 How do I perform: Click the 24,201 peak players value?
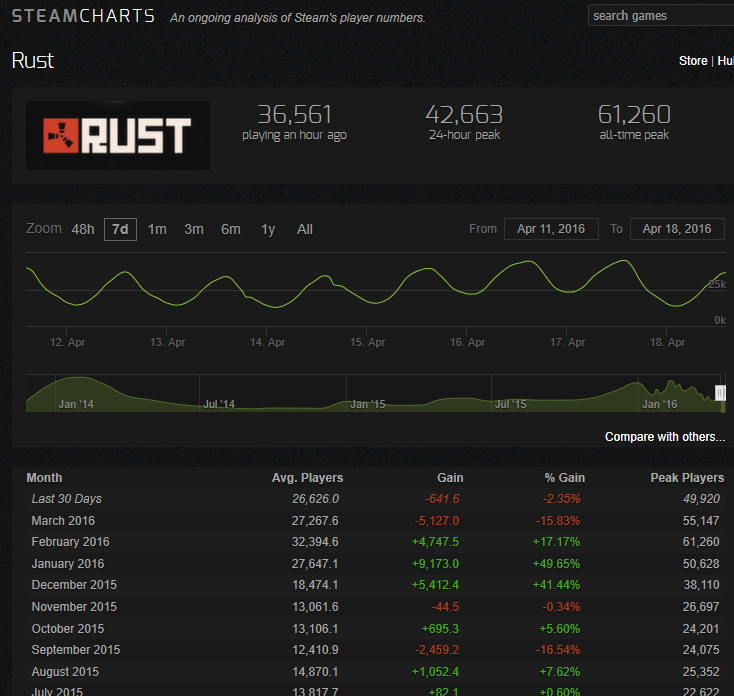pyautogui.click(x=701, y=629)
